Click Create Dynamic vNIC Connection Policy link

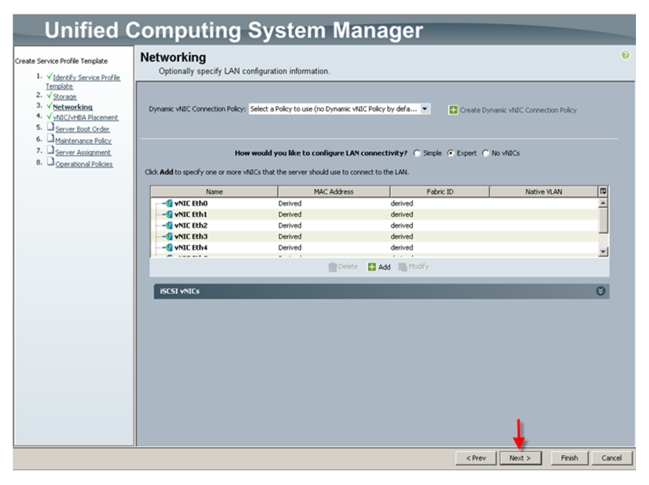coord(518,110)
